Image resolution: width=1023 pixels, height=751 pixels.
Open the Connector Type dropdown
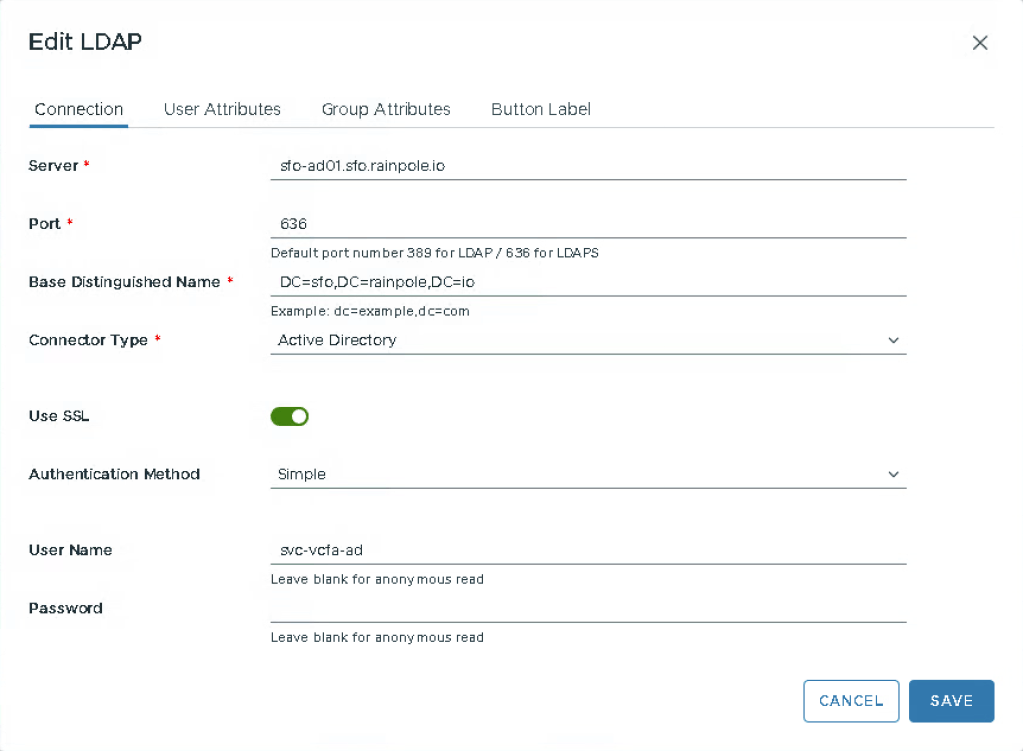(588, 340)
